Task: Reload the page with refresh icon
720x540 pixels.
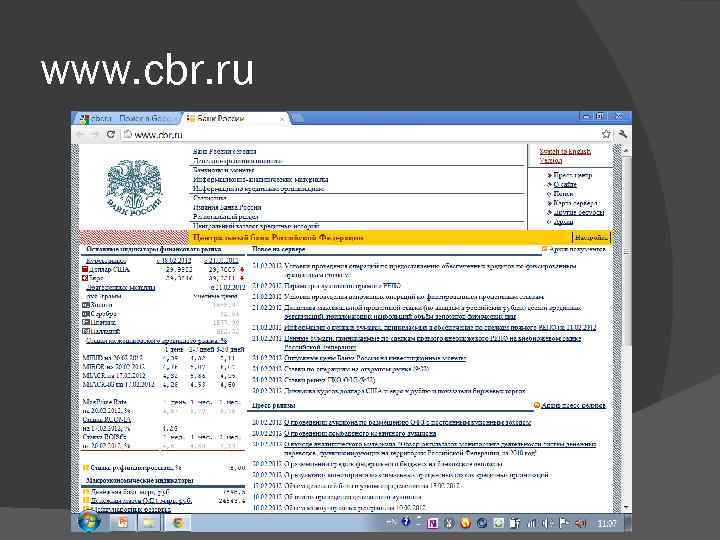Action: (x=111, y=135)
